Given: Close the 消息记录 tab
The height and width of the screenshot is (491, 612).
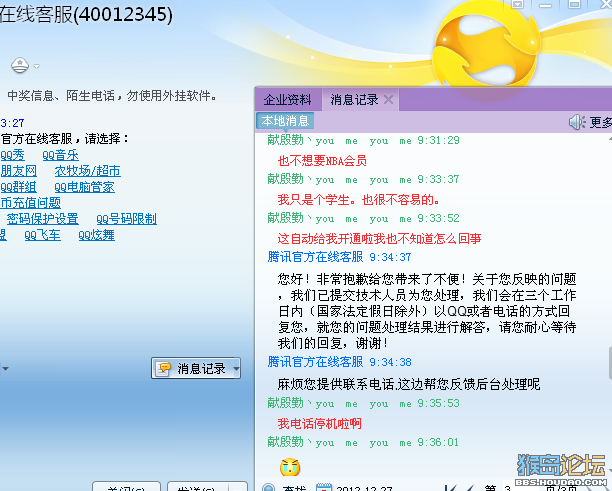Looking at the screenshot, I should (388, 99).
